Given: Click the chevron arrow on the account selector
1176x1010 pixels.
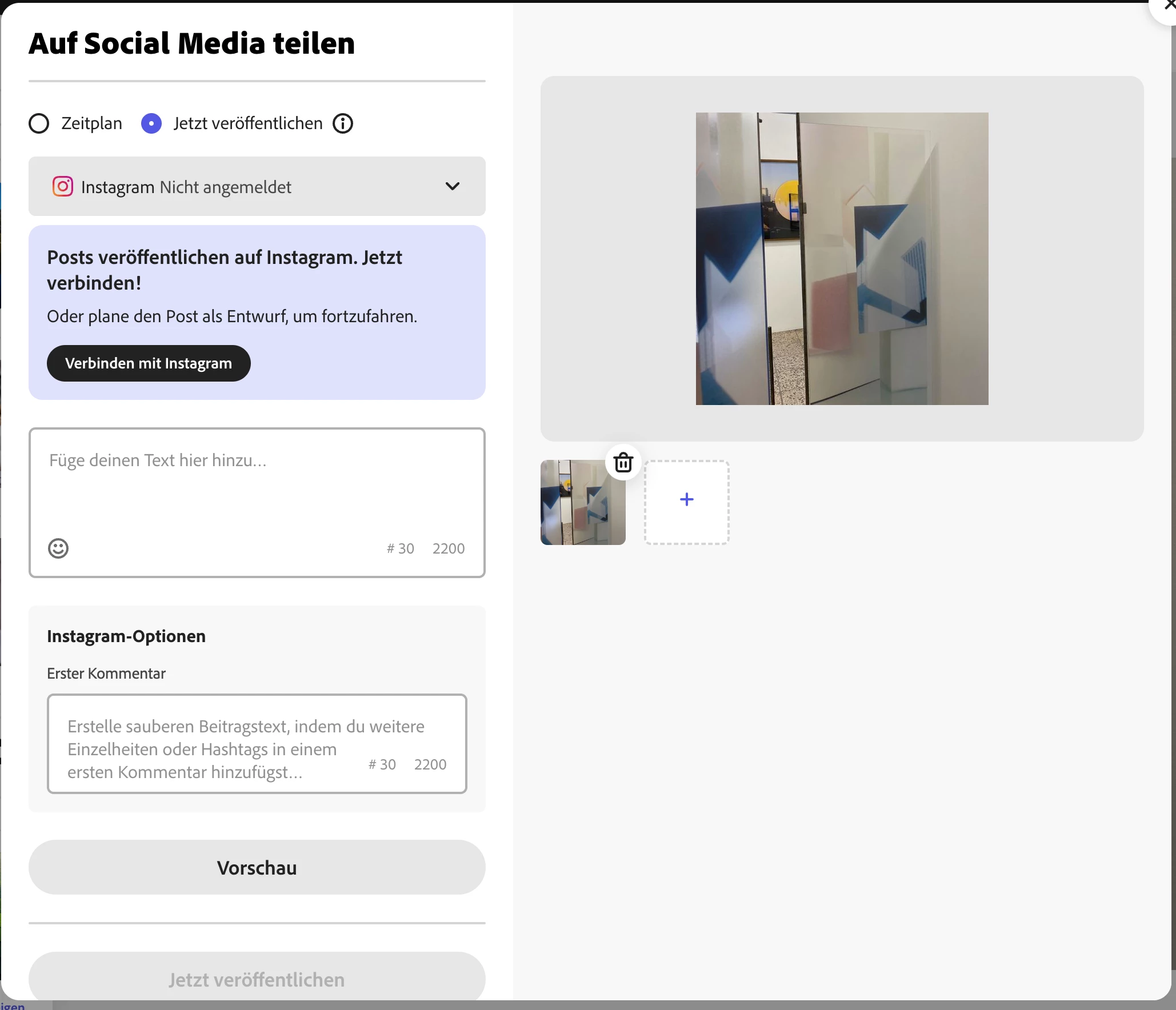Looking at the screenshot, I should click(x=452, y=187).
